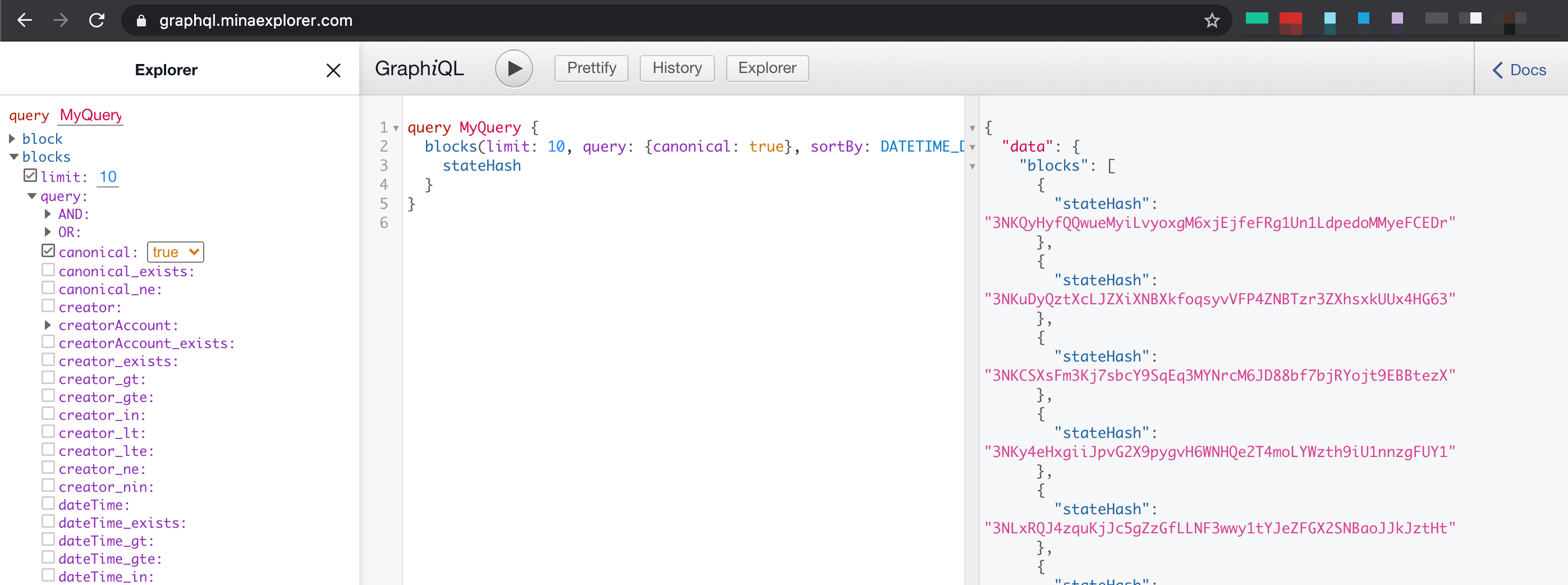
Task: Check the creator_exists checkbox
Action: (49, 359)
